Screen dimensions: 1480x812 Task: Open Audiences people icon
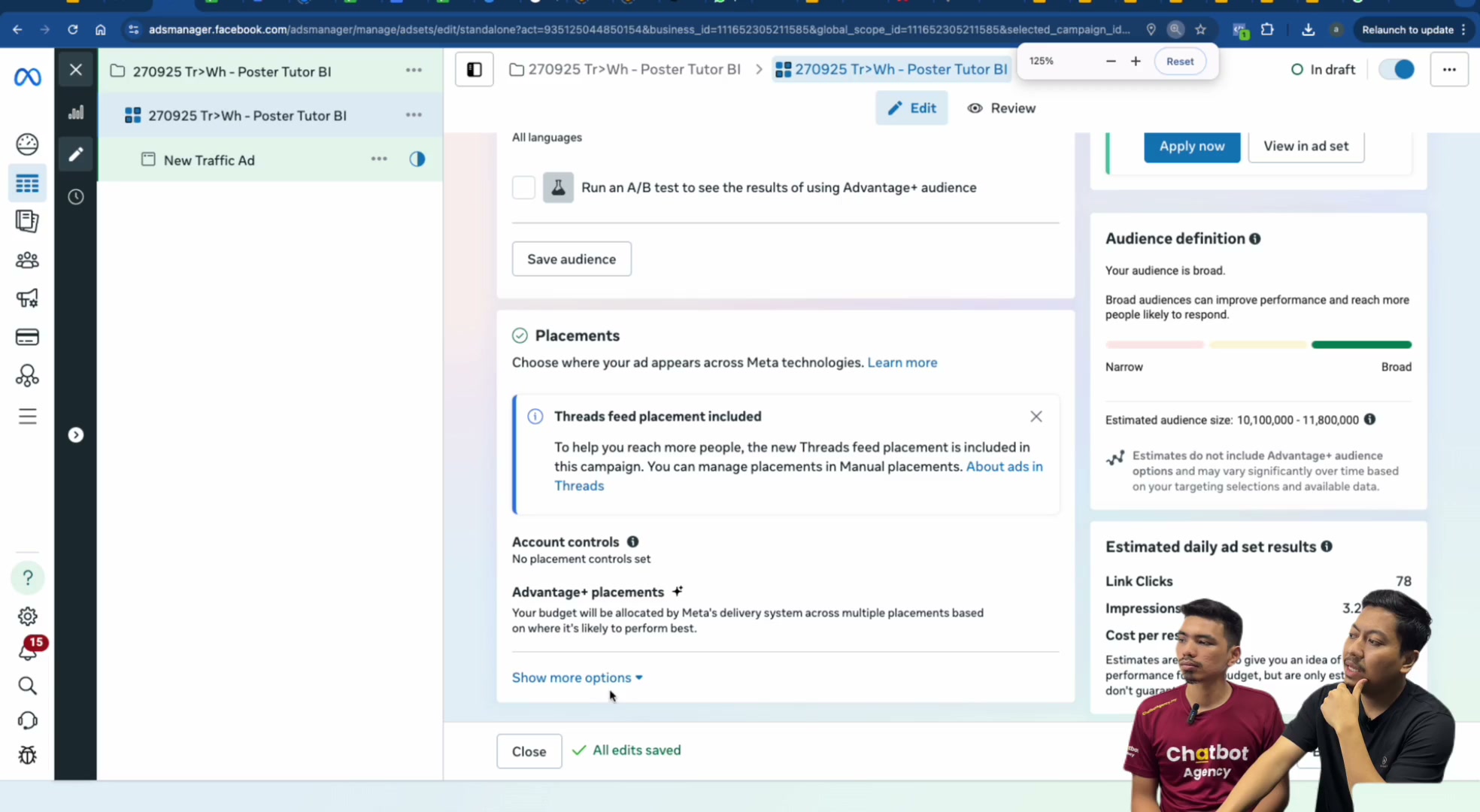click(27, 260)
